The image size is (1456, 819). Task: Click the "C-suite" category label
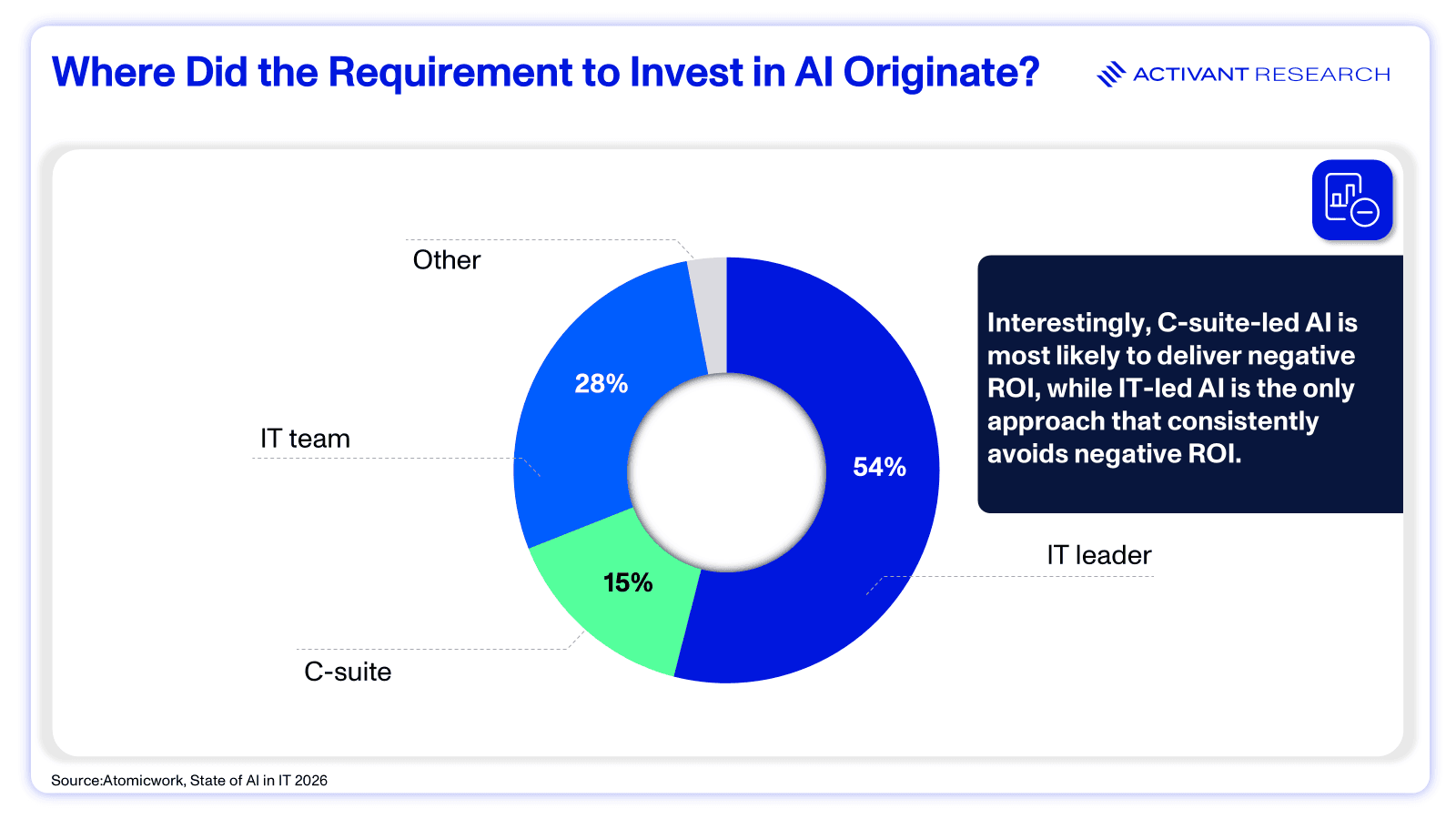pyautogui.click(x=348, y=672)
